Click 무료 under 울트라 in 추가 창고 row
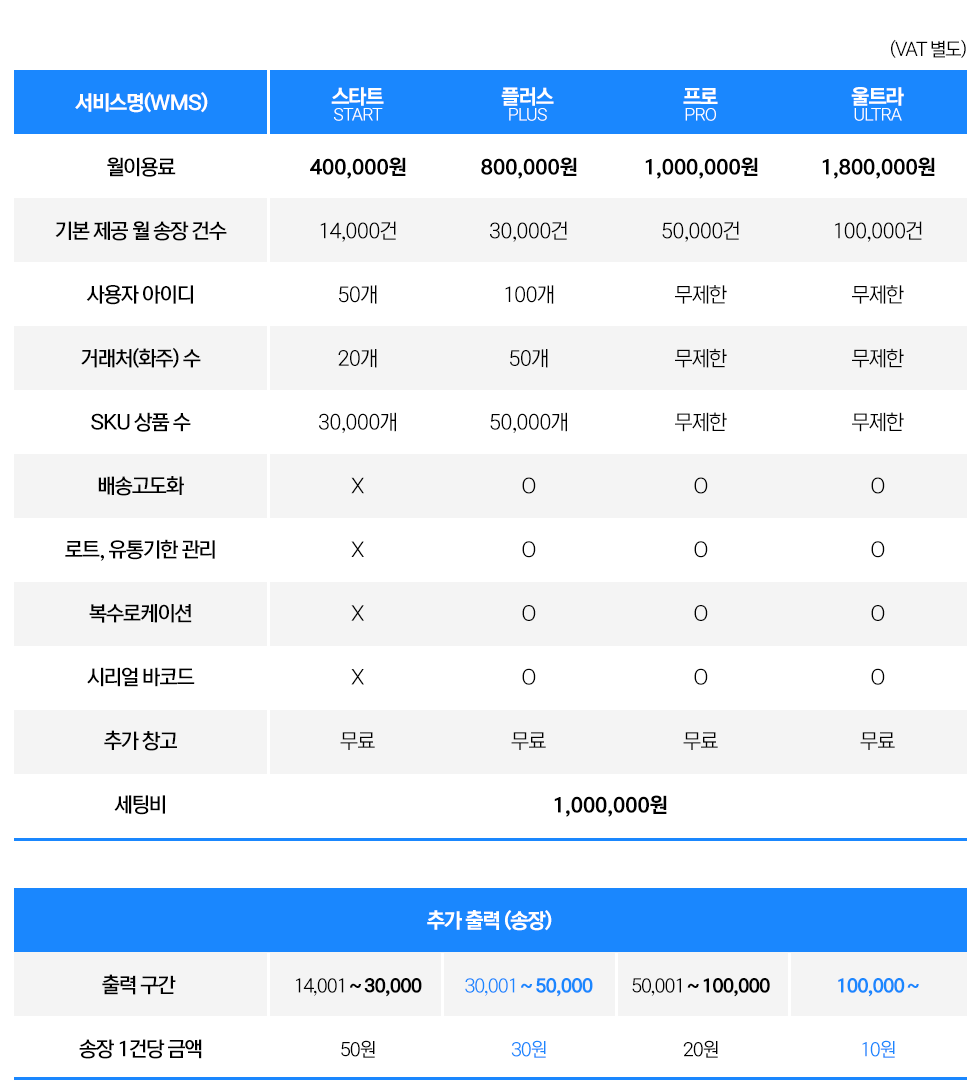Image resolution: width=980 pixels, height=1091 pixels. tap(878, 741)
